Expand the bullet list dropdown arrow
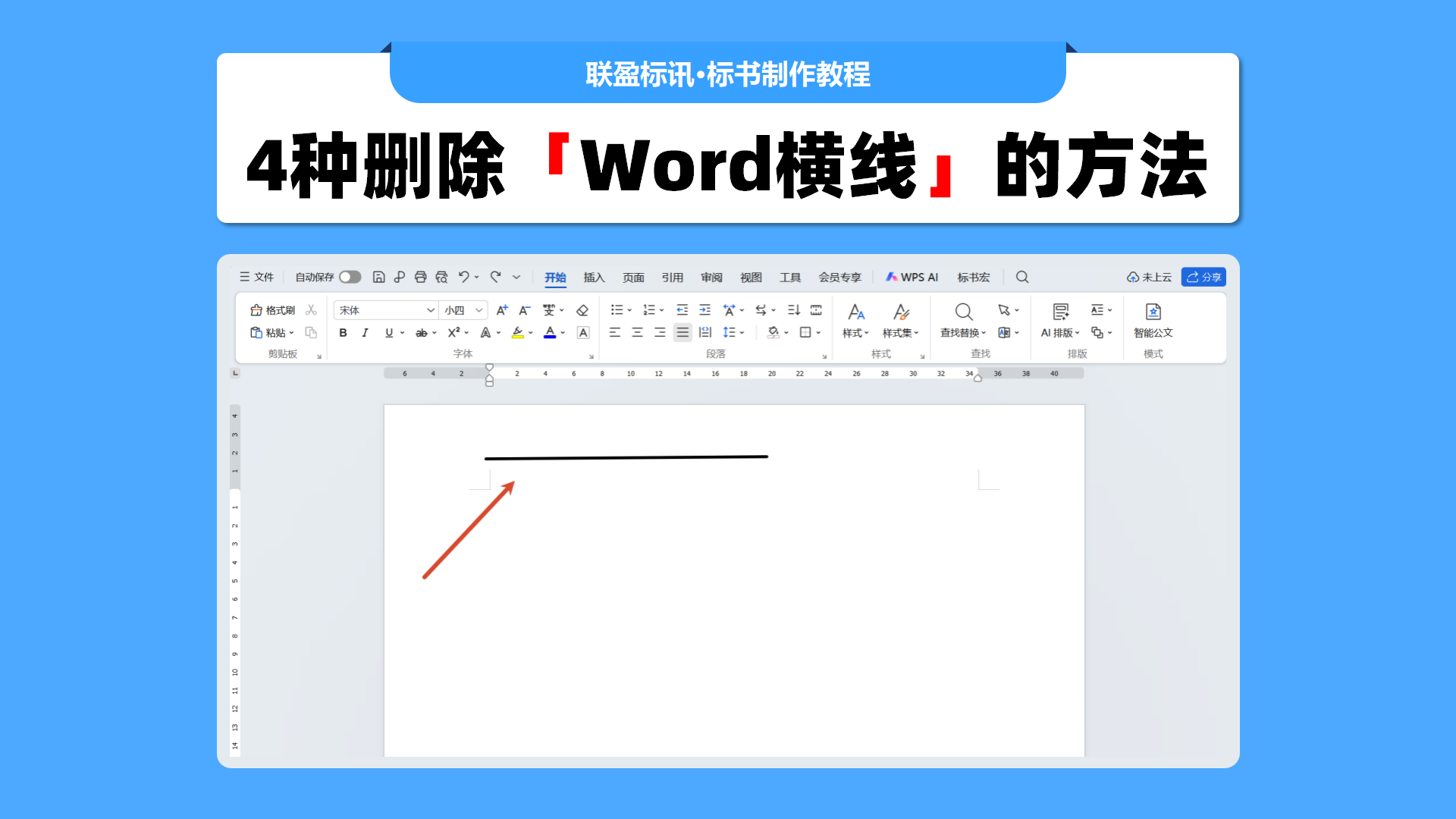This screenshot has width=1456, height=819. click(x=629, y=310)
